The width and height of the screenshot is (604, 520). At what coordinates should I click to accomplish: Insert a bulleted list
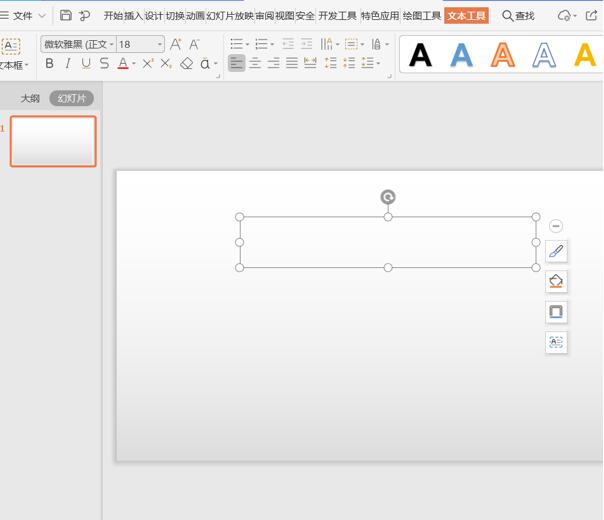coord(239,44)
